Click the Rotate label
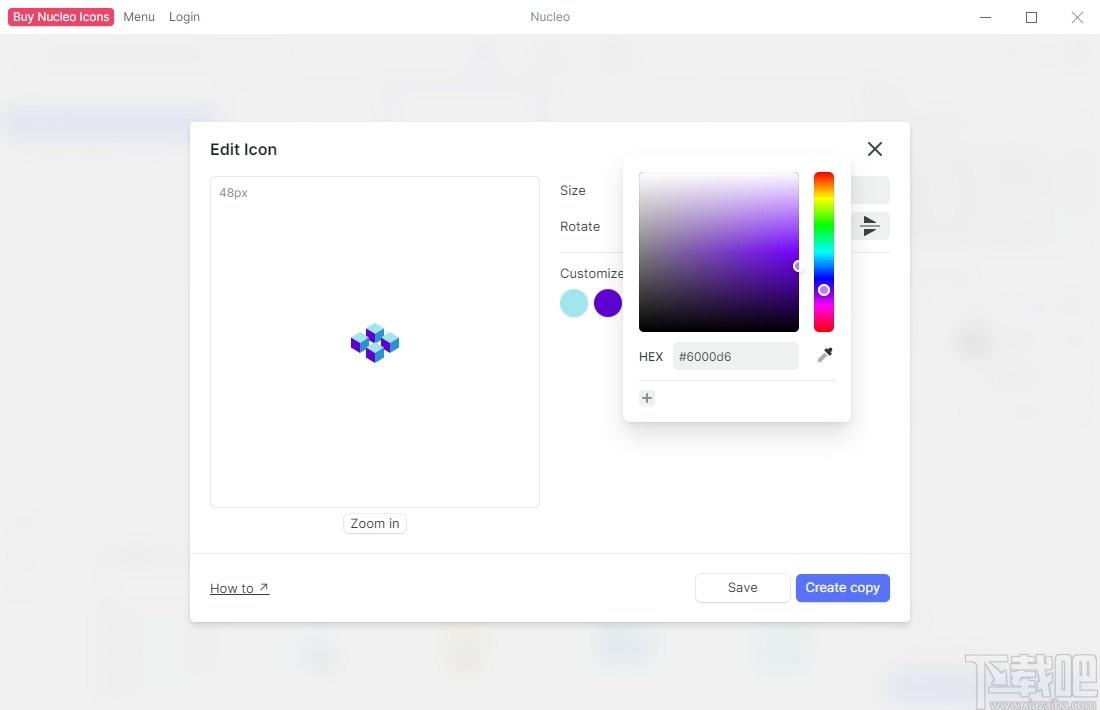The width and height of the screenshot is (1100, 710). [579, 227]
